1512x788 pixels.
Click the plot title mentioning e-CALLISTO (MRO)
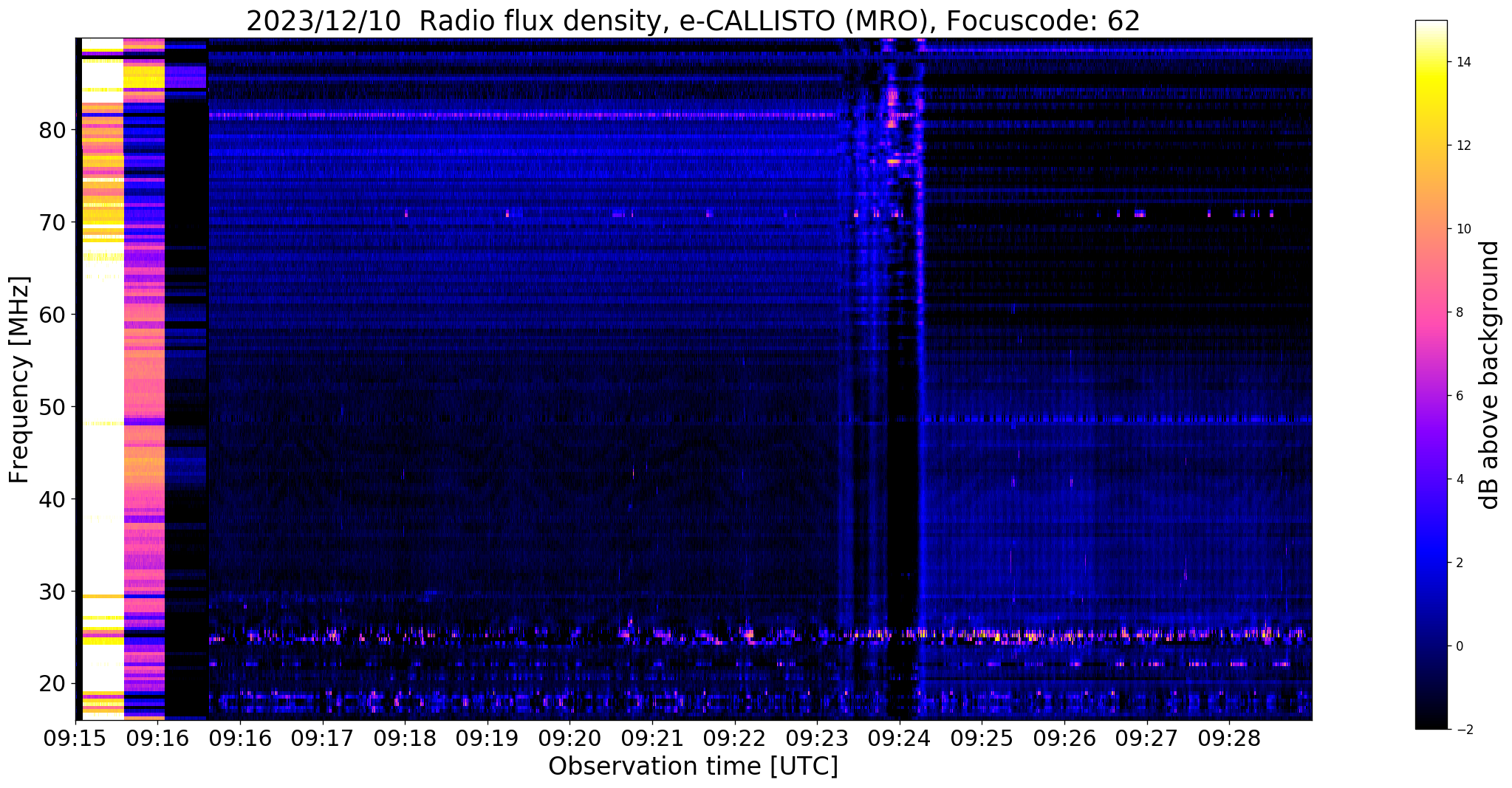point(693,21)
